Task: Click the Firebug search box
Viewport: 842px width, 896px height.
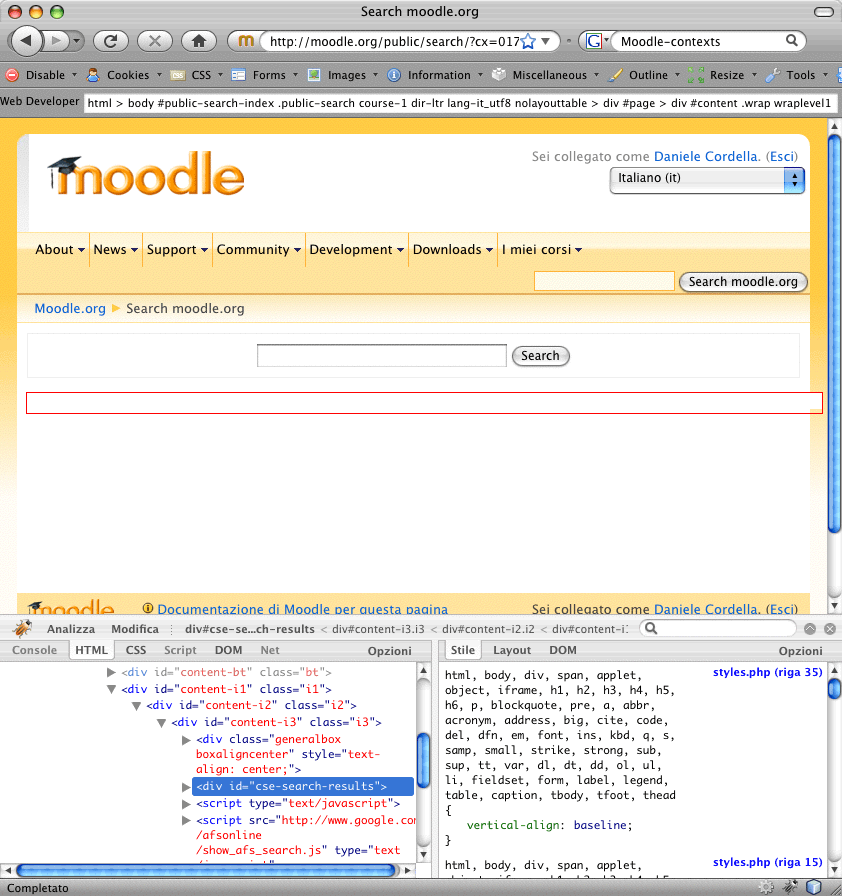Action: [718, 629]
